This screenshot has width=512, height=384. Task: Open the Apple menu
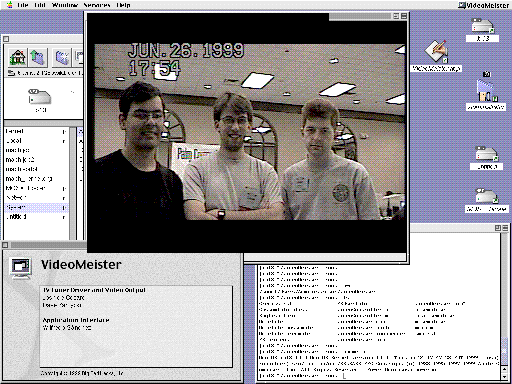(9, 5)
